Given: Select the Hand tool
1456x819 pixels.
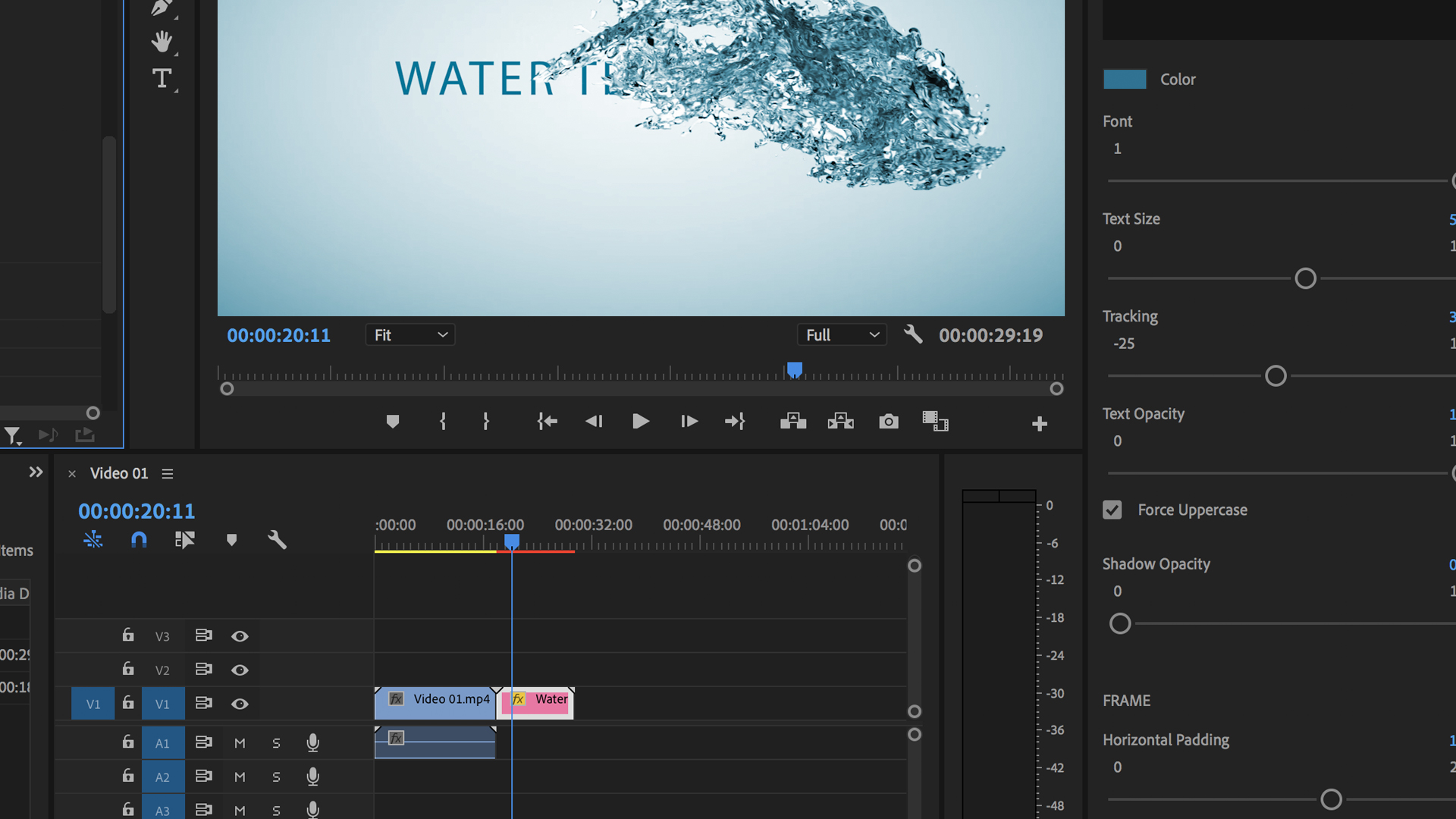Looking at the screenshot, I should click(x=162, y=41).
